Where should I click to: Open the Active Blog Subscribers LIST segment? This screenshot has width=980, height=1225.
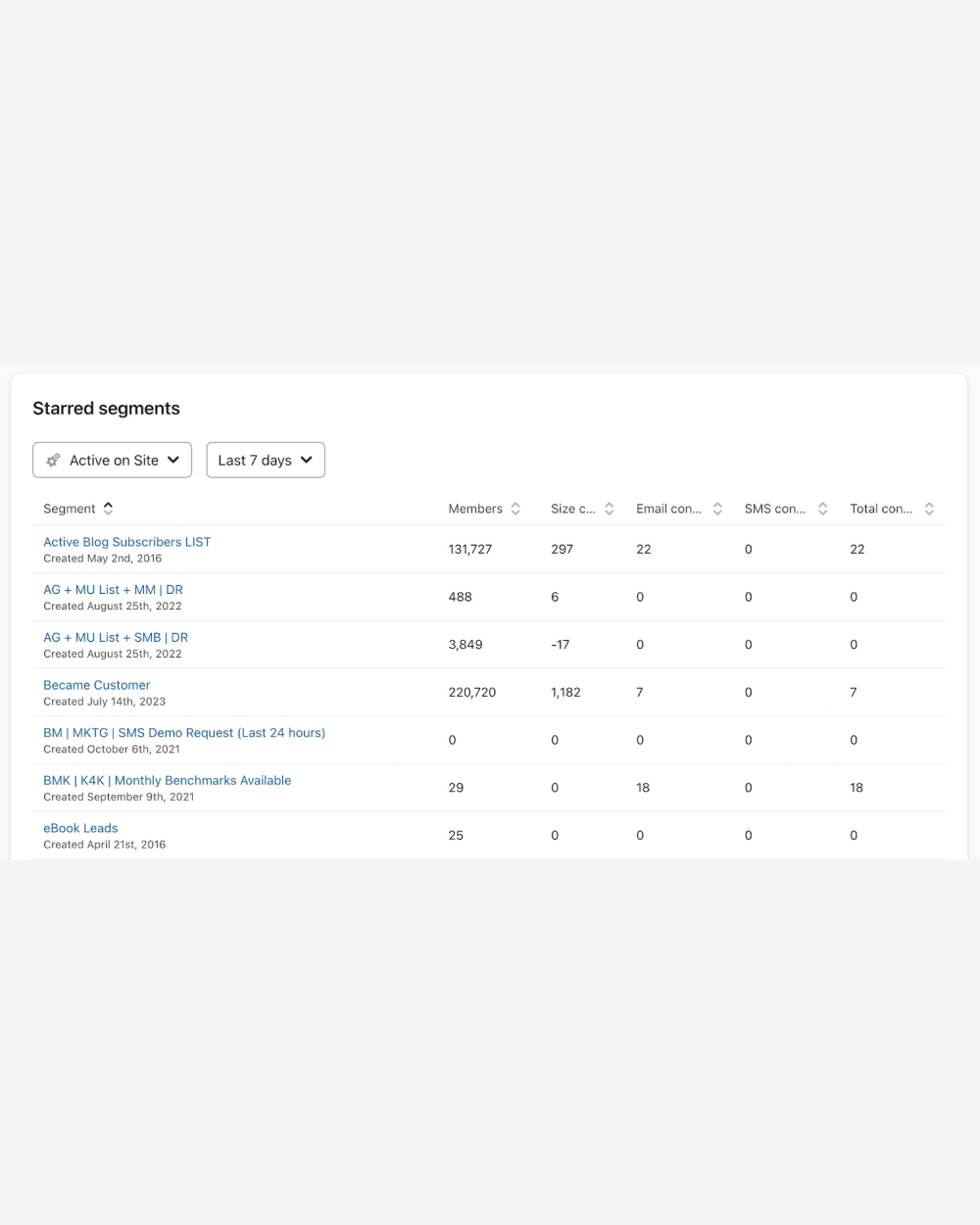coord(126,541)
